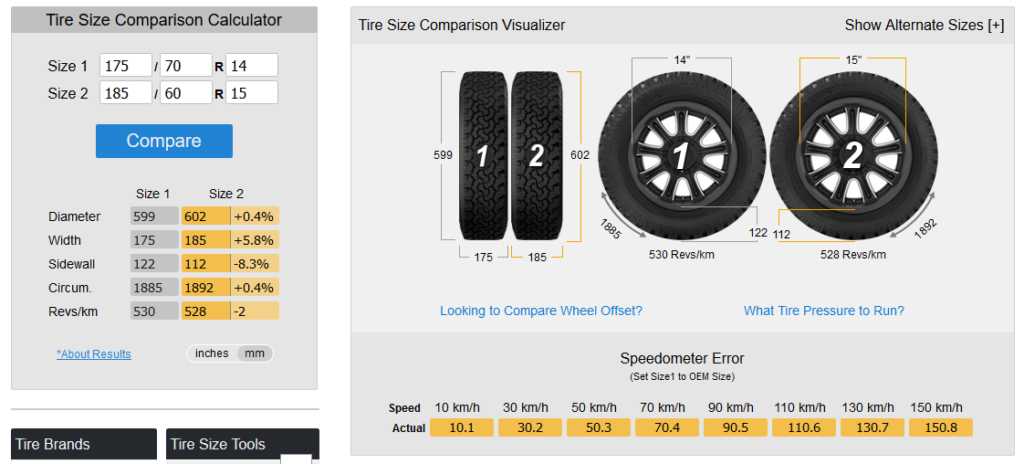
Task: Switch units to inches
Action: [212, 354]
